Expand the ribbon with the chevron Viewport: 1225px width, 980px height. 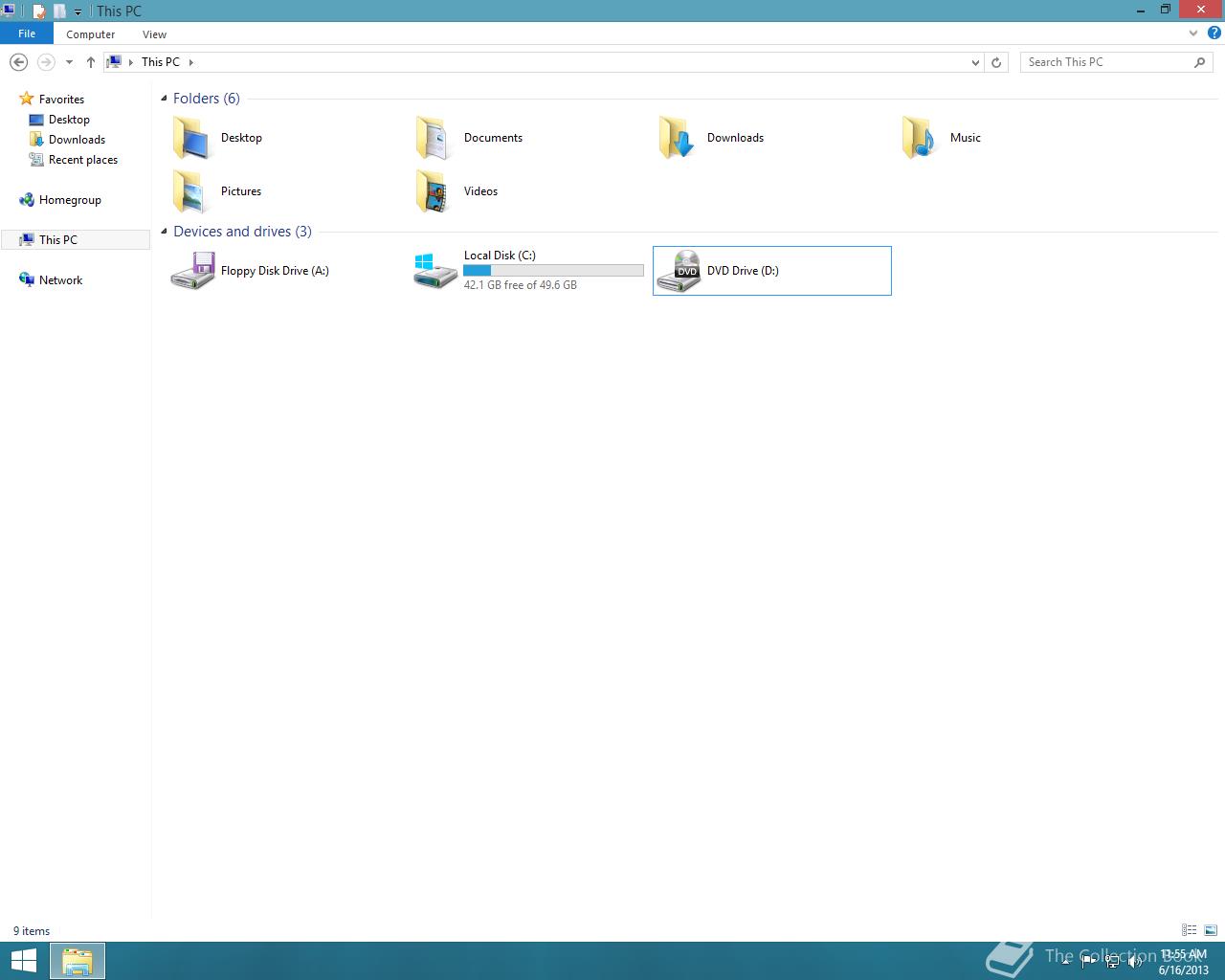pos(1192,33)
